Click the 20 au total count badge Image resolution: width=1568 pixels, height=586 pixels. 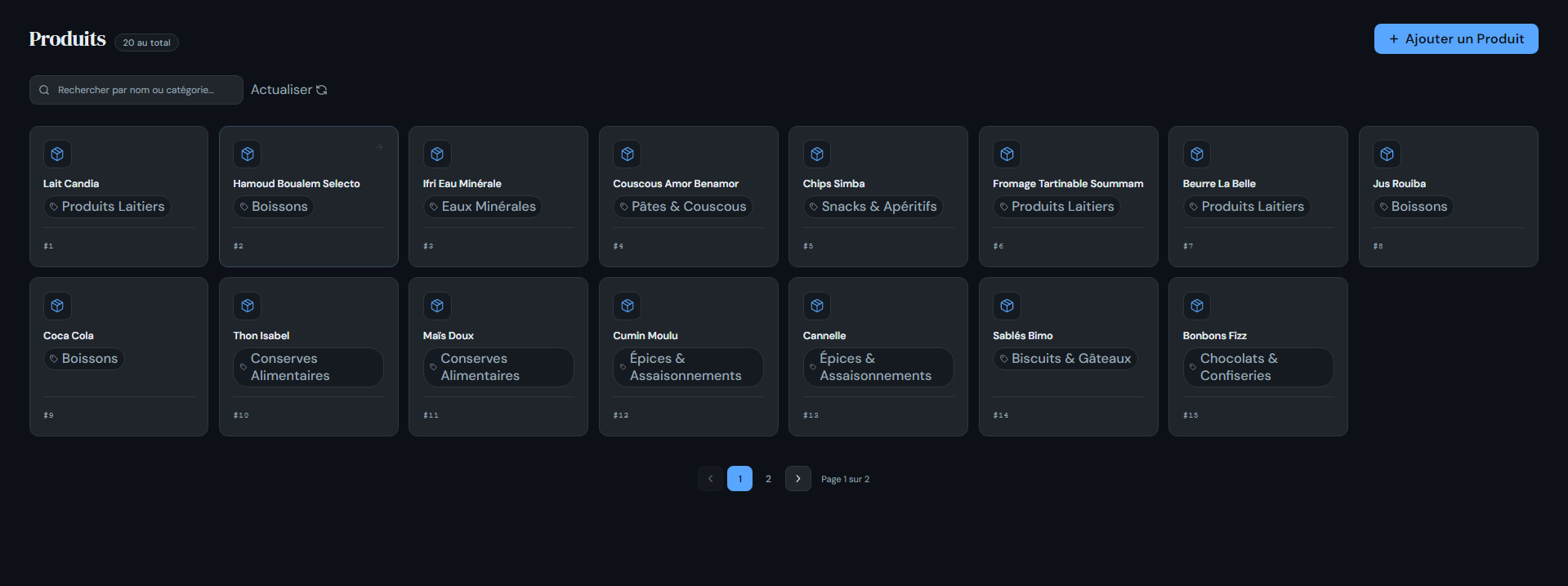pos(147,42)
